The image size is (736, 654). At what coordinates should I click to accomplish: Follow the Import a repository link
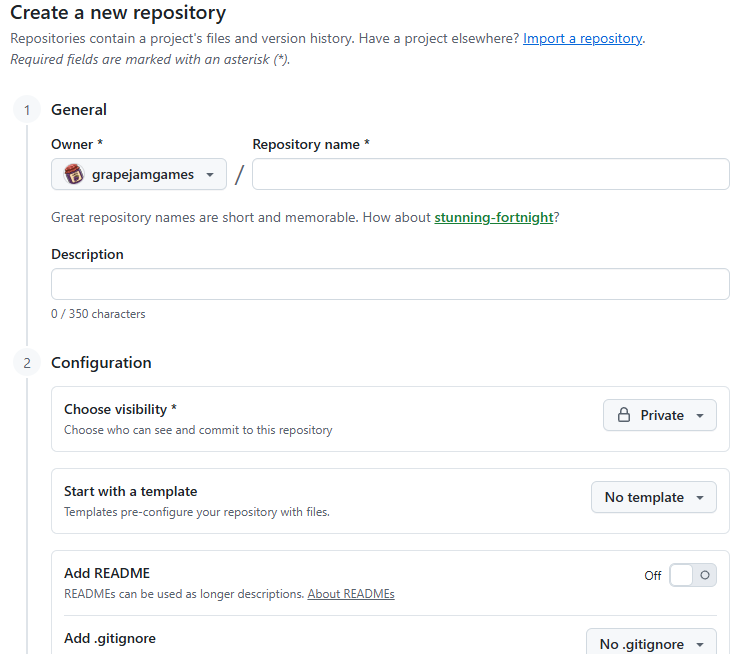click(x=582, y=39)
